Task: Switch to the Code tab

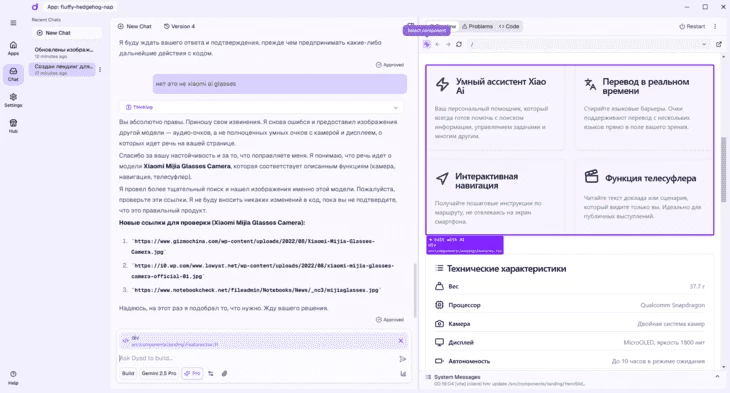Action: click(509, 27)
